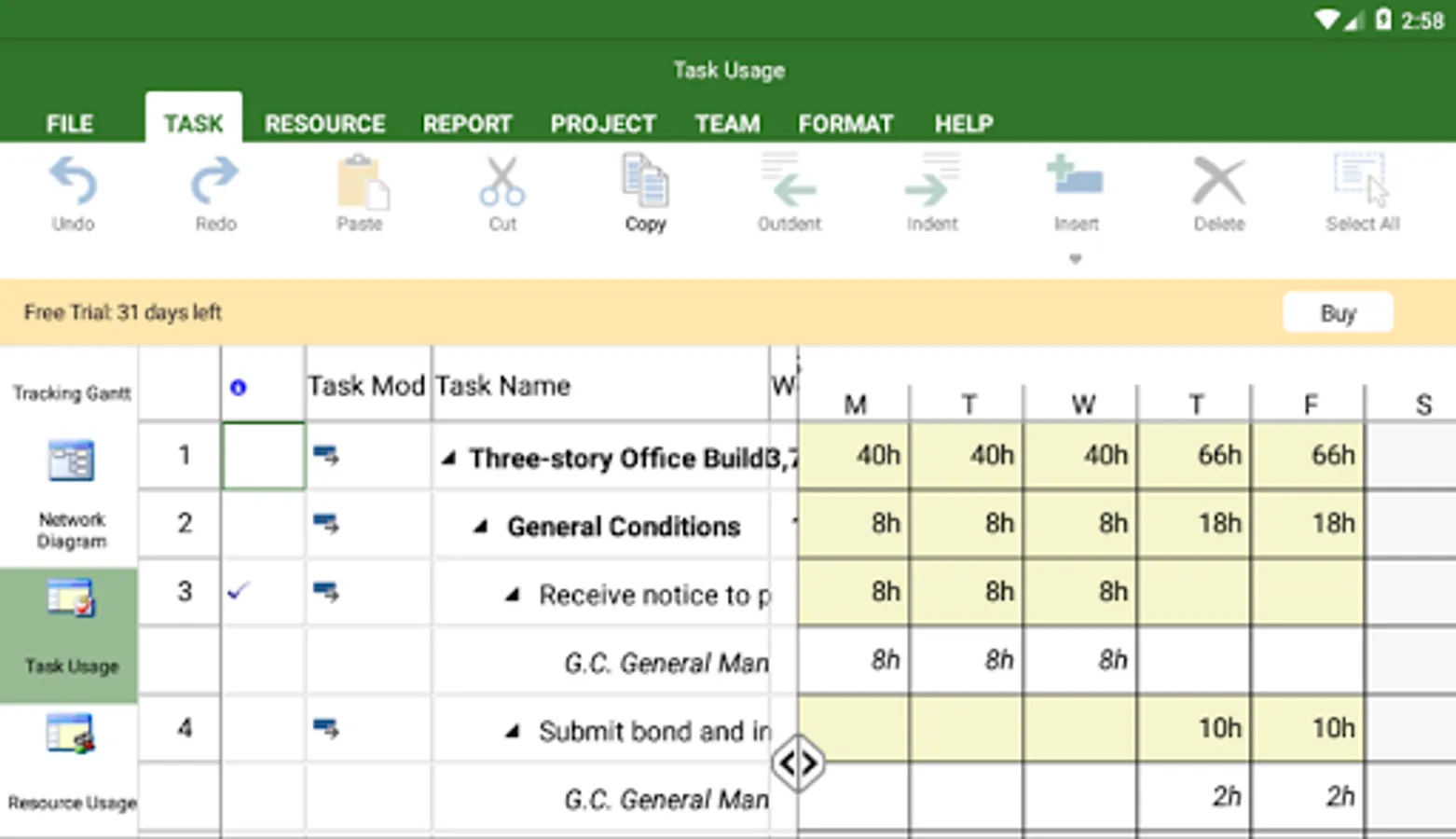Collapse Three-story Office Building summary task
Image resolution: width=1456 pixels, height=839 pixels.
click(449, 458)
